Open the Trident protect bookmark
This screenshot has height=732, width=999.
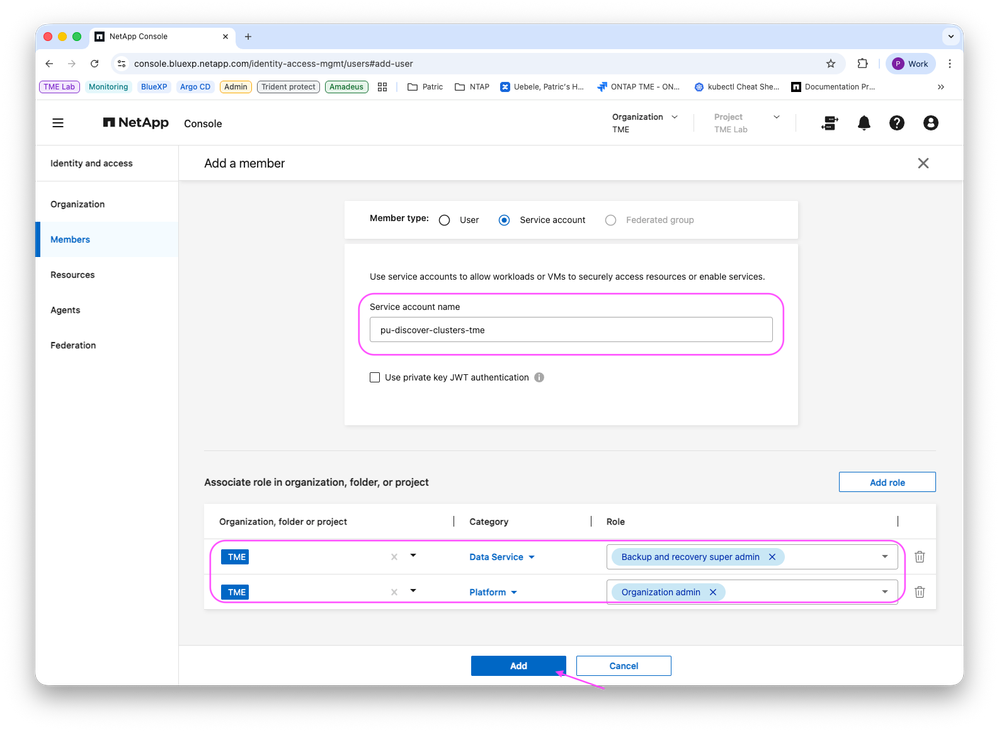click(x=288, y=87)
